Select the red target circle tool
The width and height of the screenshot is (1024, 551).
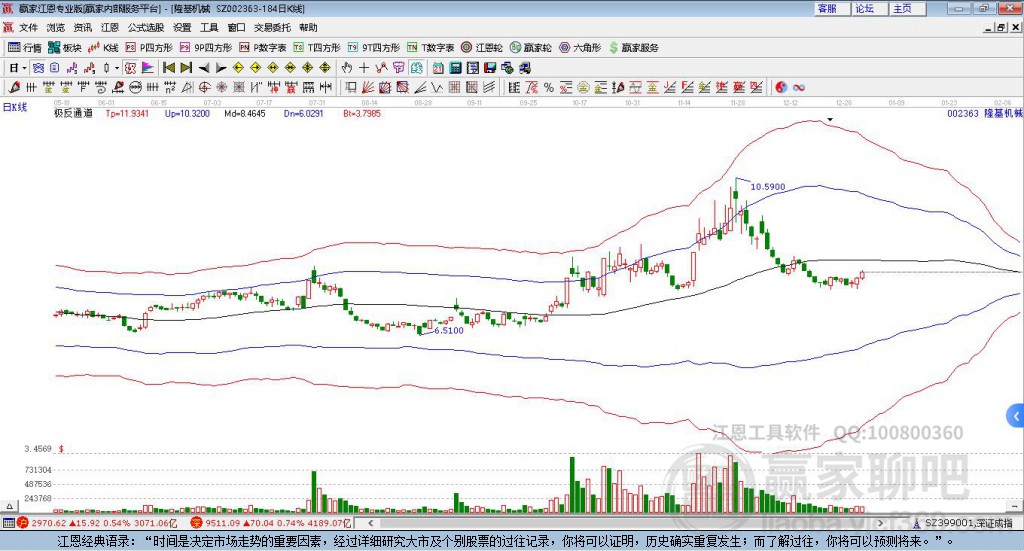(x=204, y=87)
